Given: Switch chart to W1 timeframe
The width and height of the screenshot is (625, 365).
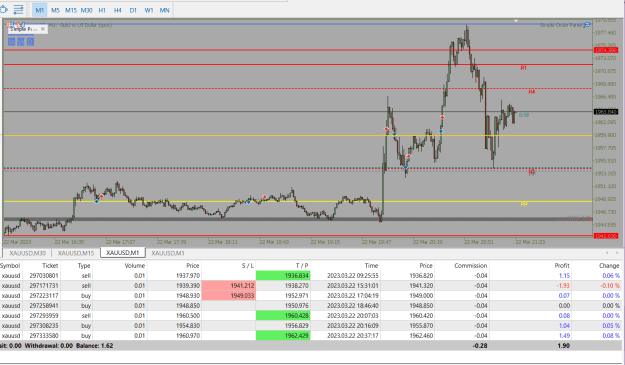Looking at the screenshot, I should [x=149, y=10].
